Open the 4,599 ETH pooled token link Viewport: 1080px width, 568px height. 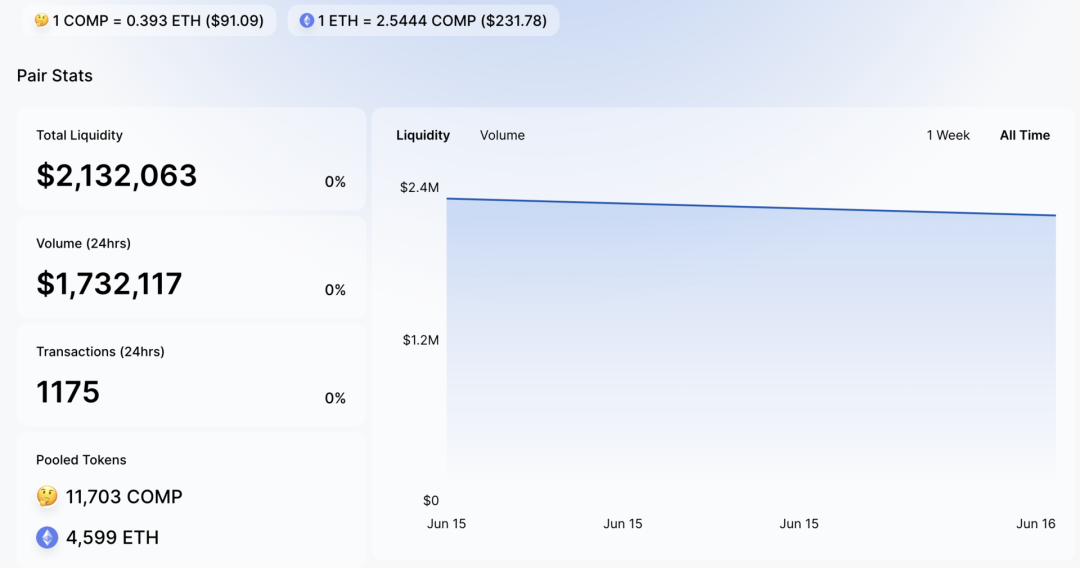(x=112, y=537)
